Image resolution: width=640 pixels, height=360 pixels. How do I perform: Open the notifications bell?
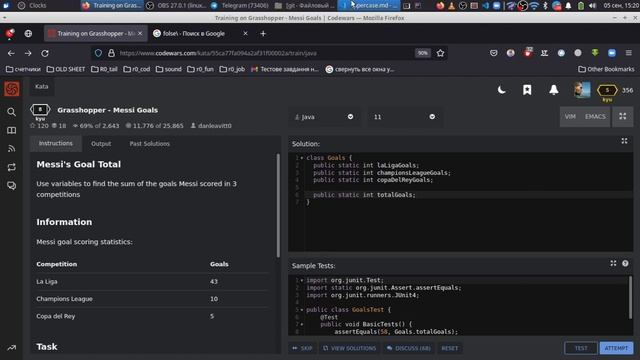(553, 90)
